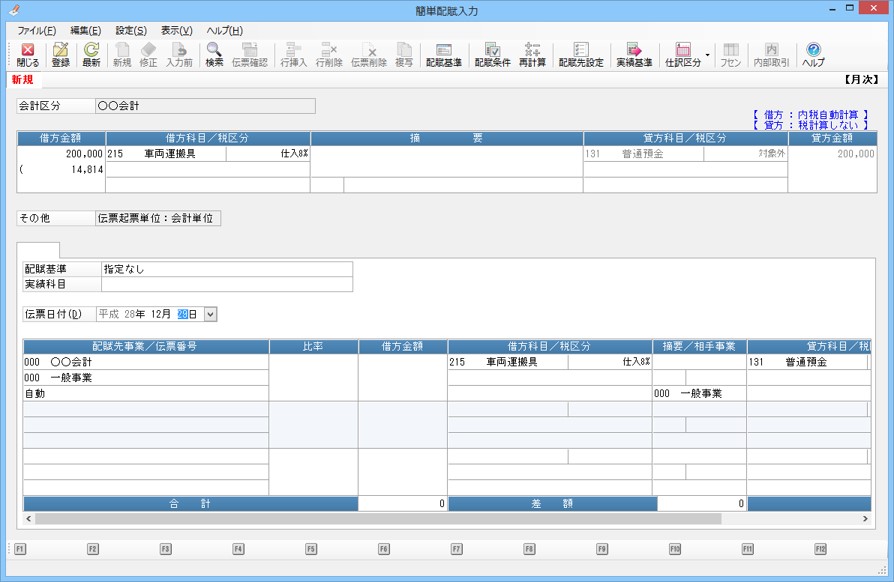Click the 登録 (Register) toolbar icon
Image resolution: width=894 pixels, height=582 pixels.
pos(60,54)
